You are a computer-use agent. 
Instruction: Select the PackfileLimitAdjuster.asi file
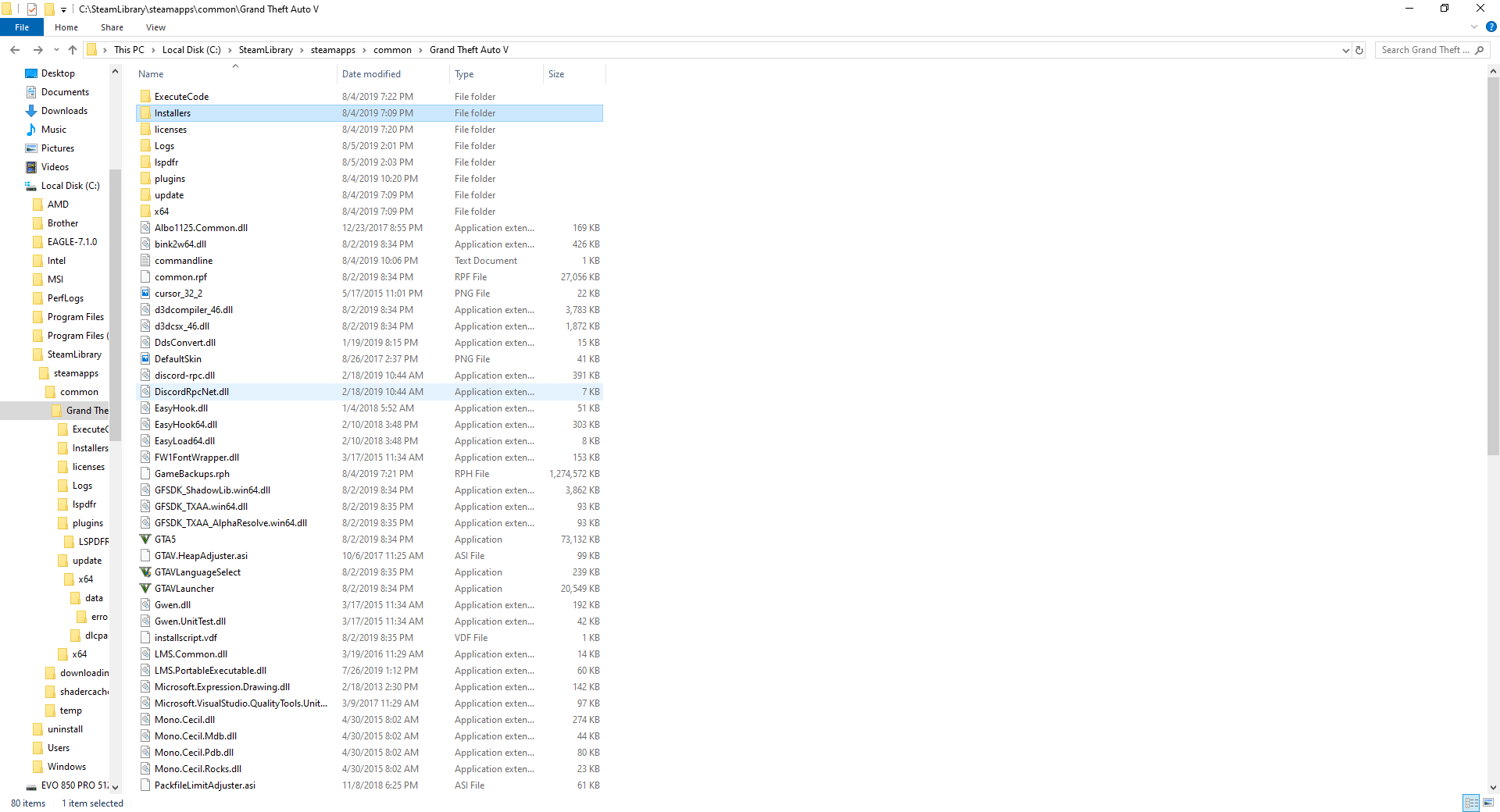(x=370, y=785)
